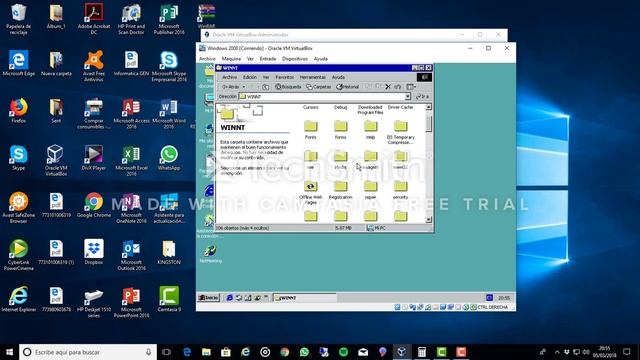
Task: Click Explorer scrollbar down arrow
Action: tap(429, 220)
